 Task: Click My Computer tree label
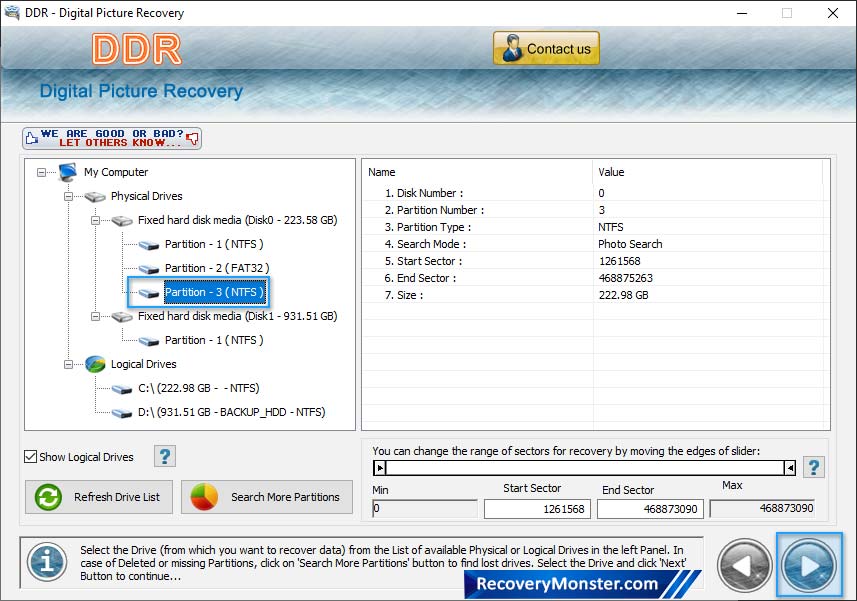(116, 172)
